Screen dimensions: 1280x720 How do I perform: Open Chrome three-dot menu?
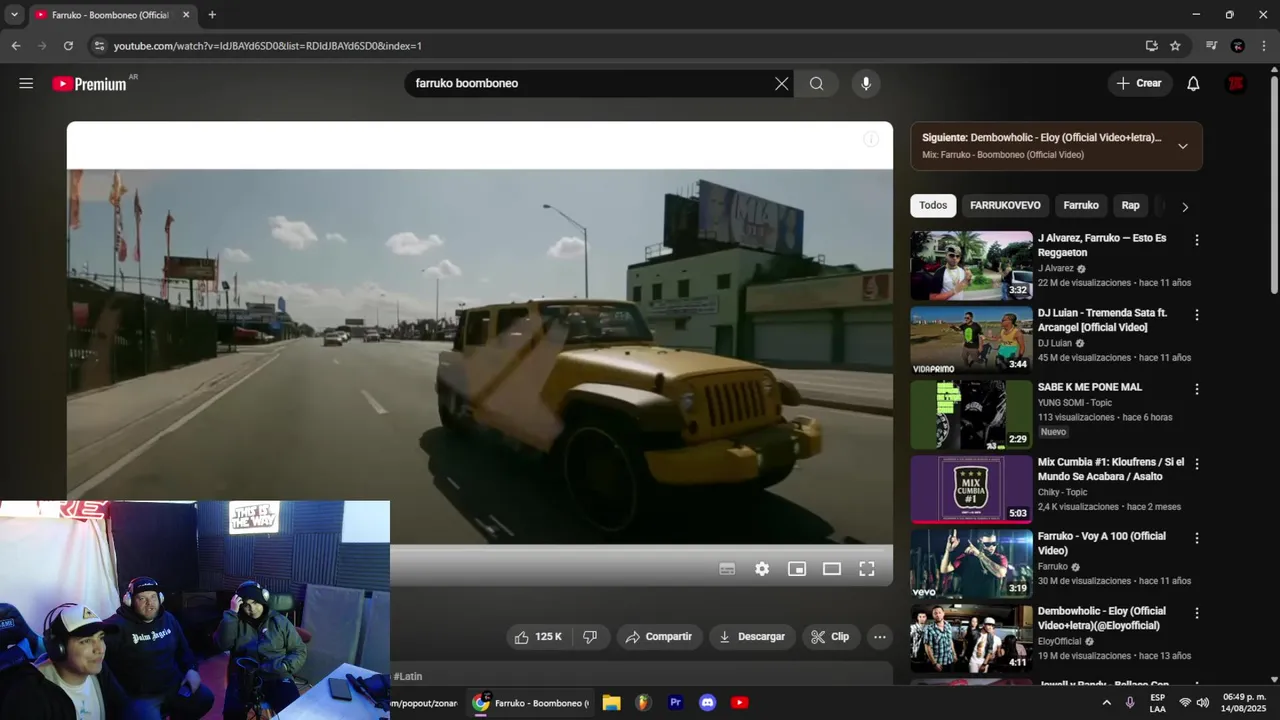[x=1264, y=46]
